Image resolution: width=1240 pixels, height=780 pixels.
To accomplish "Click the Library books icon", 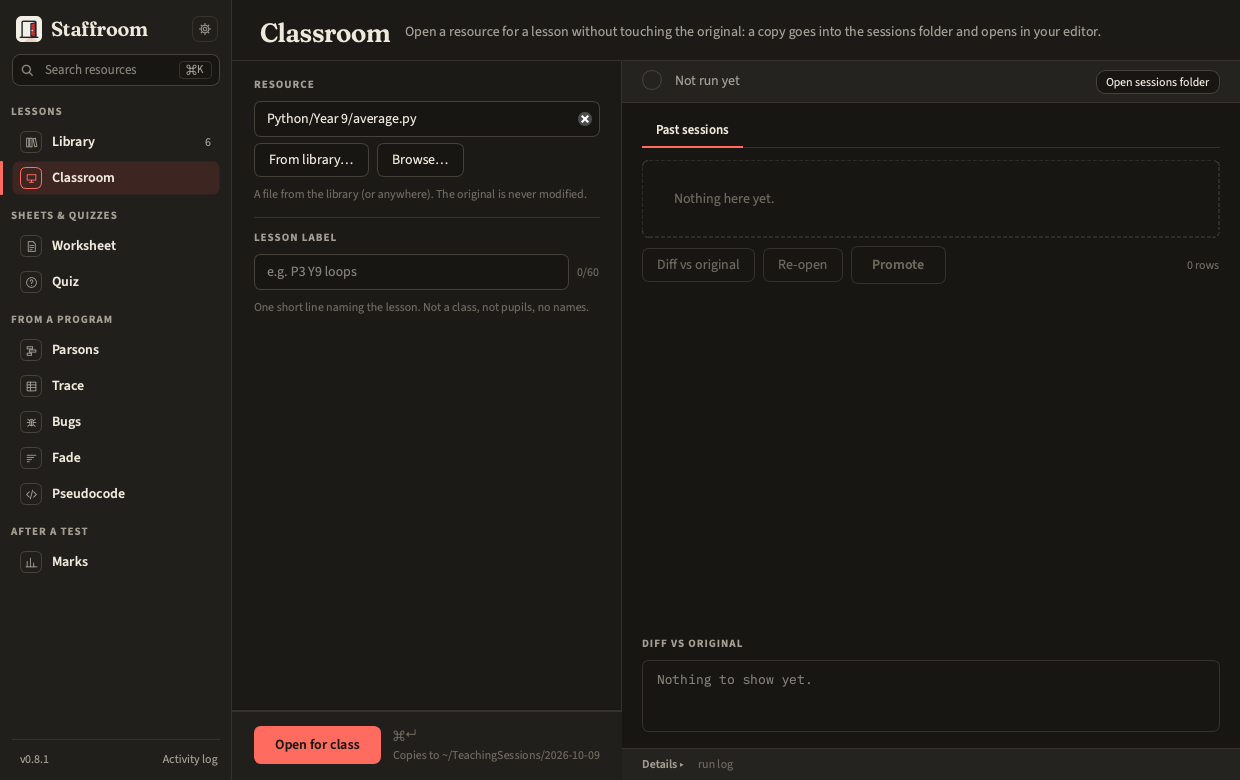I will (x=31, y=142).
